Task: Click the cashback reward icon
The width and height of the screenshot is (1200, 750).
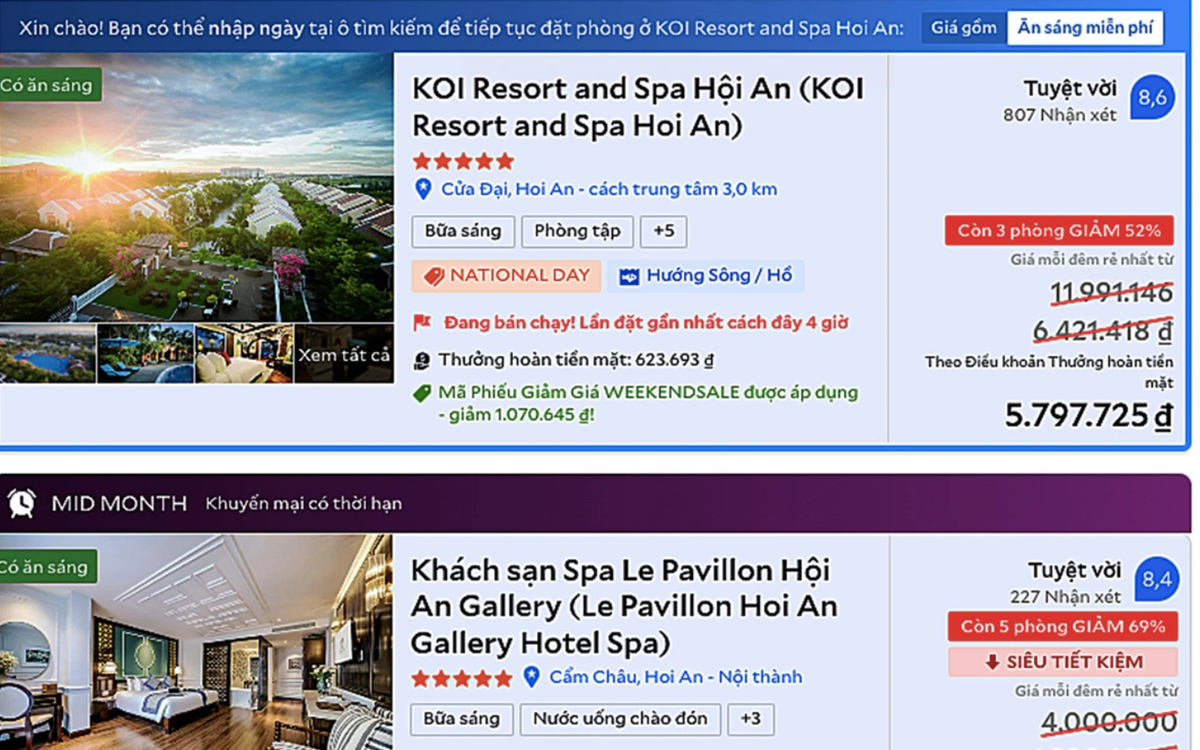Action: click(423, 360)
